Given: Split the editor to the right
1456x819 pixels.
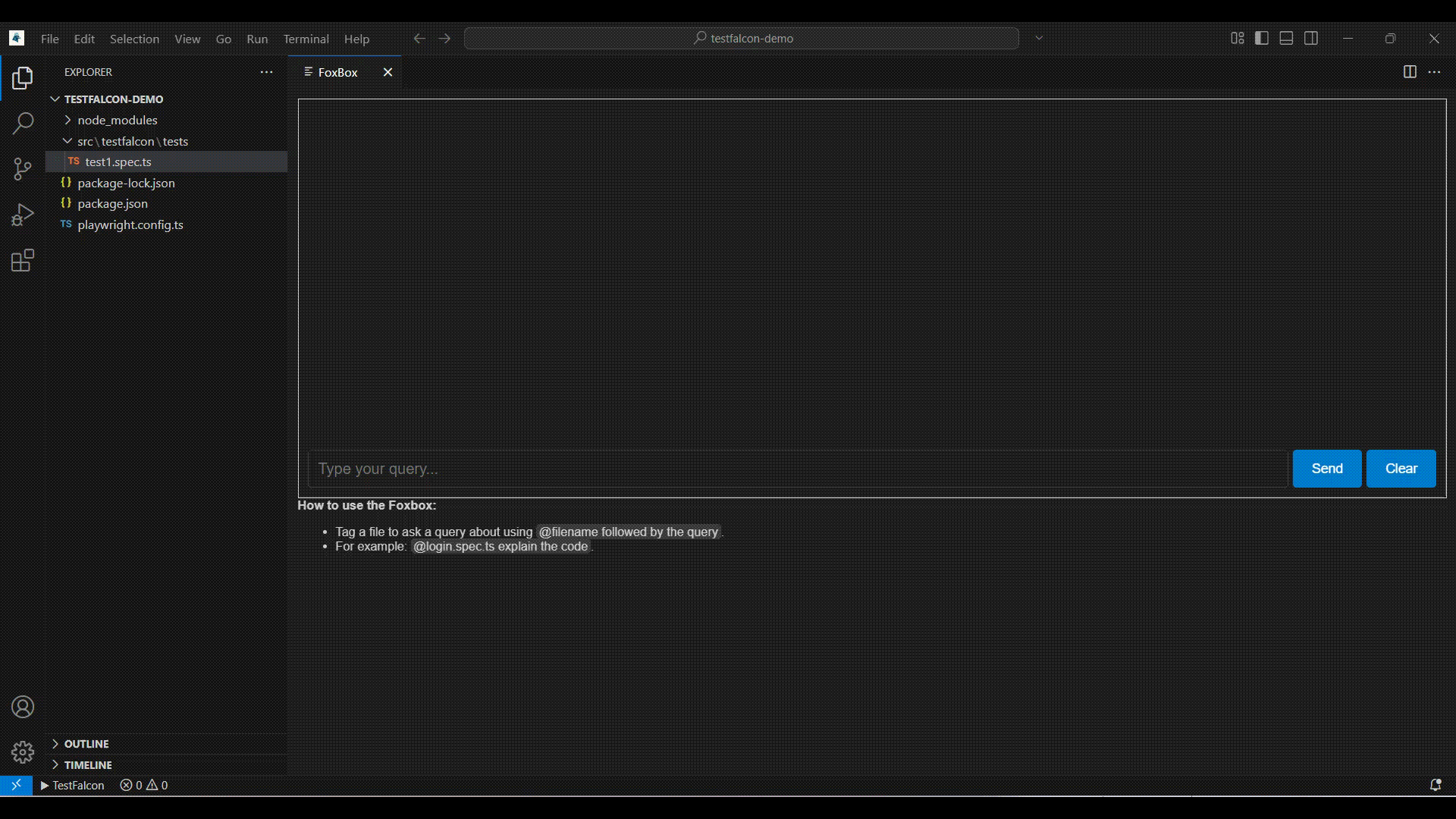Looking at the screenshot, I should (1410, 72).
